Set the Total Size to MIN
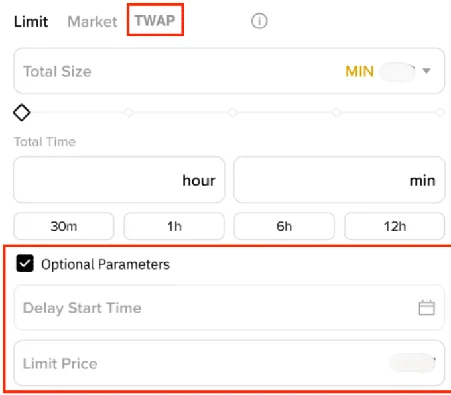Screen dimensions: 451x395 359,71
